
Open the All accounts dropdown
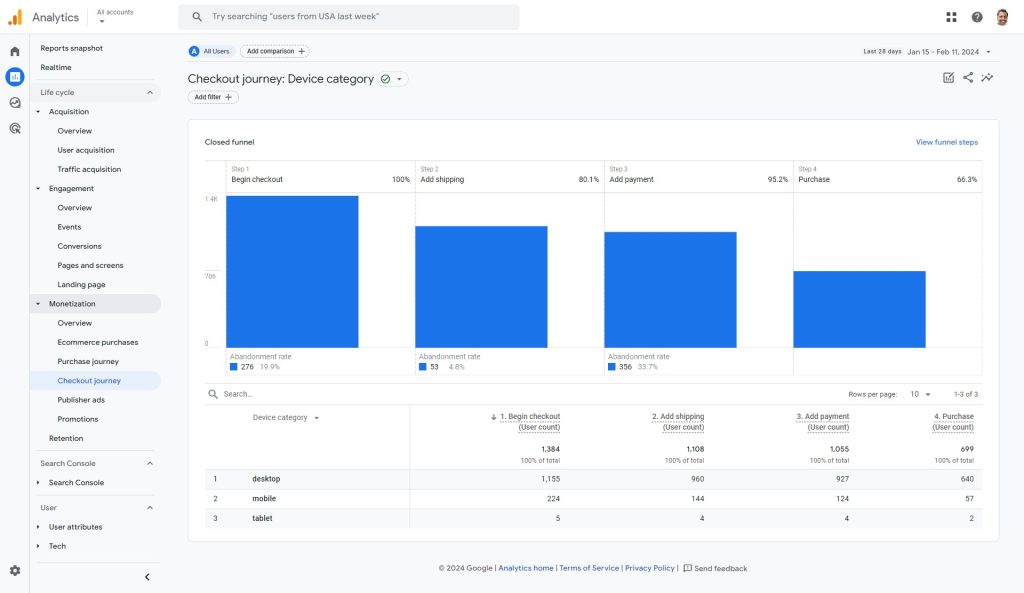coord(115,16)
